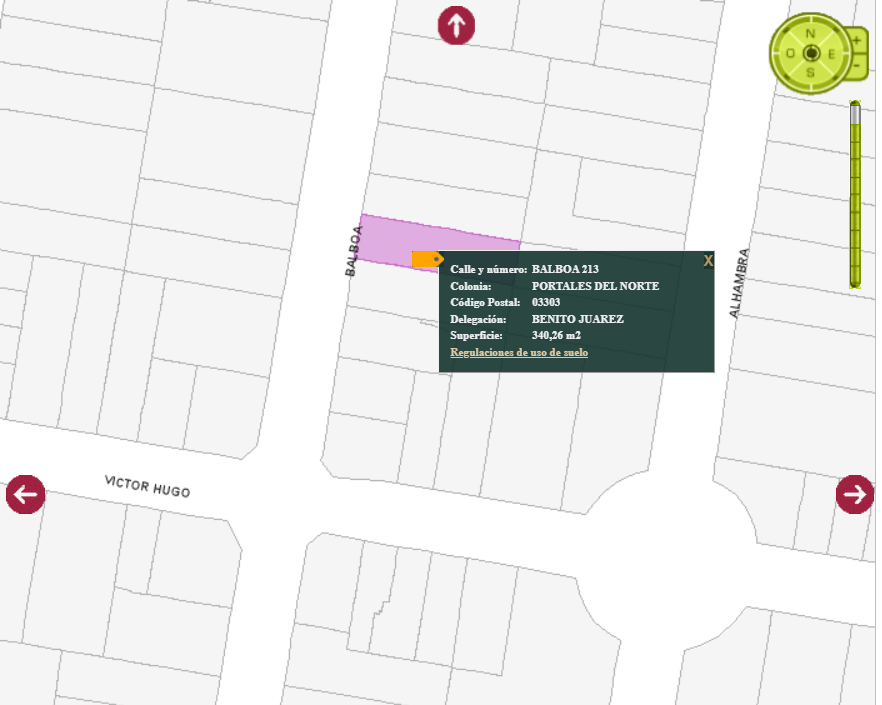Close the BALBOA 213 info popup
The height and width of the screenshot is (705, 882).
pos(708,261)
